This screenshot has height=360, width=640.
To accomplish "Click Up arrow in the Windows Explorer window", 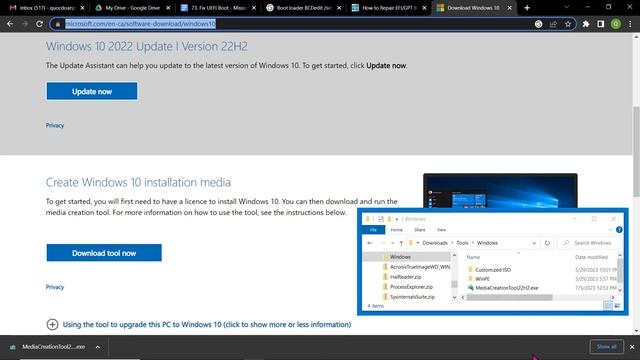I will pos(401,243).
